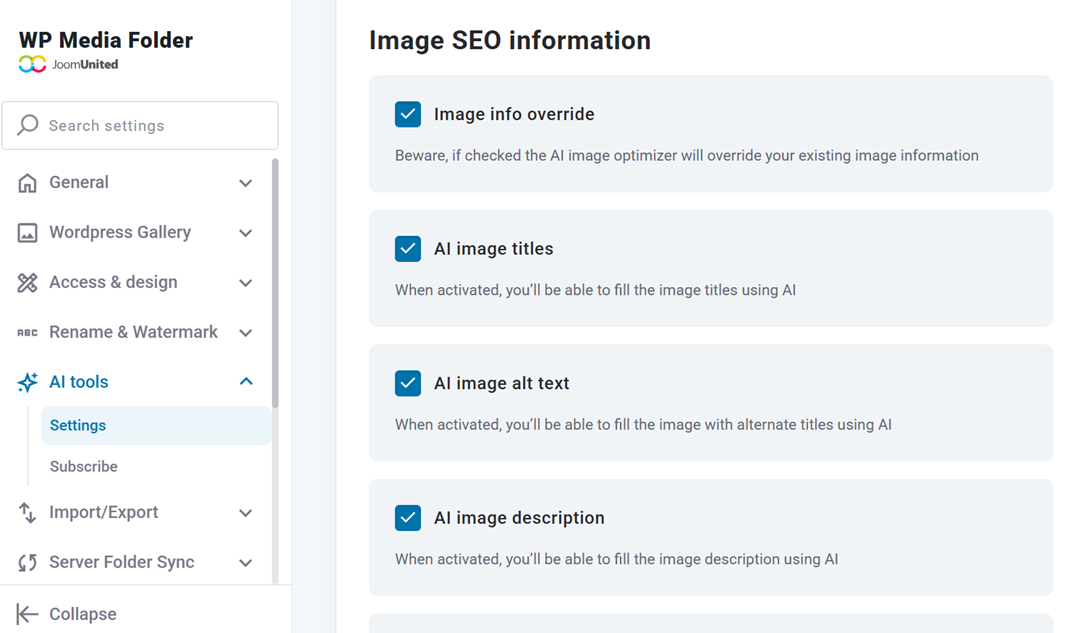Expand the Server Folder Sync section
Image resolution: width=1080 pixels, height=633 pixels.
[x=245, y=562]
